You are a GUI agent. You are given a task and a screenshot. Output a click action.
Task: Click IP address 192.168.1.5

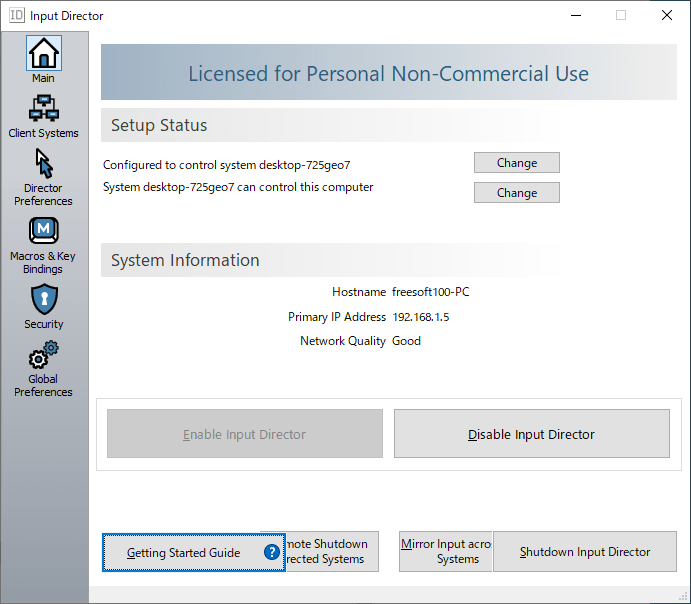tap(421, 317)
